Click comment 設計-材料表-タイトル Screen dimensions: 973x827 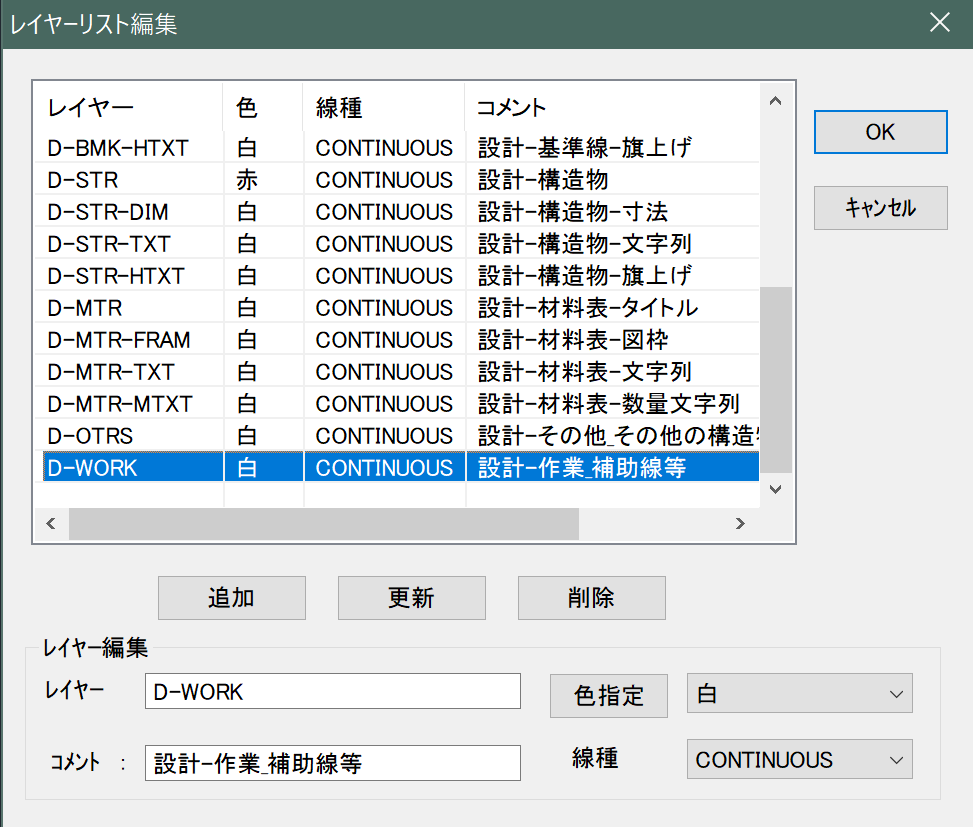(x=588, y=308)
